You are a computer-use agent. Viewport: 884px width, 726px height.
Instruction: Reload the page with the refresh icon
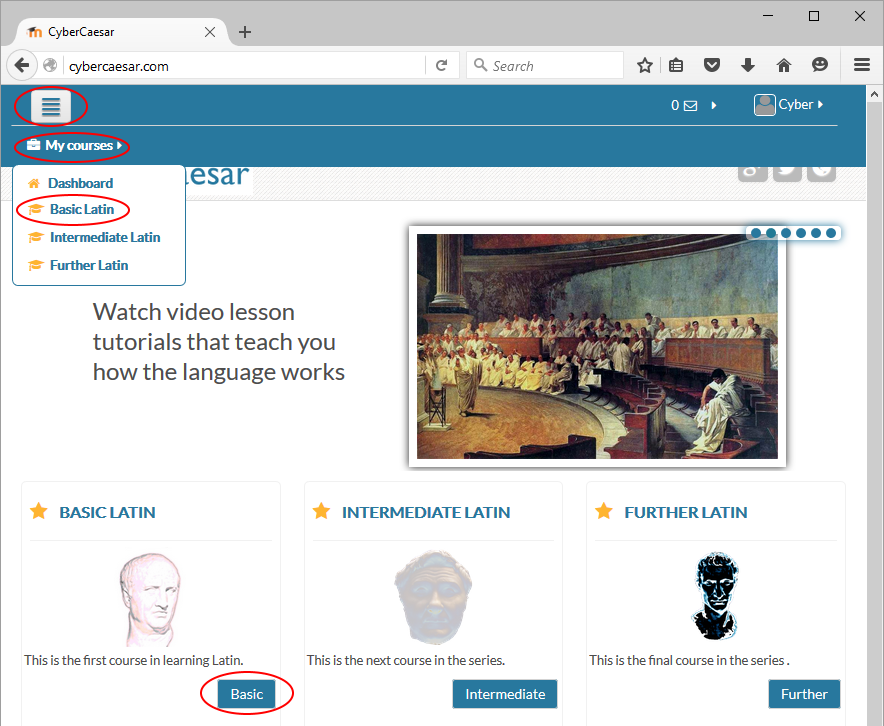[x=441, y=65]
